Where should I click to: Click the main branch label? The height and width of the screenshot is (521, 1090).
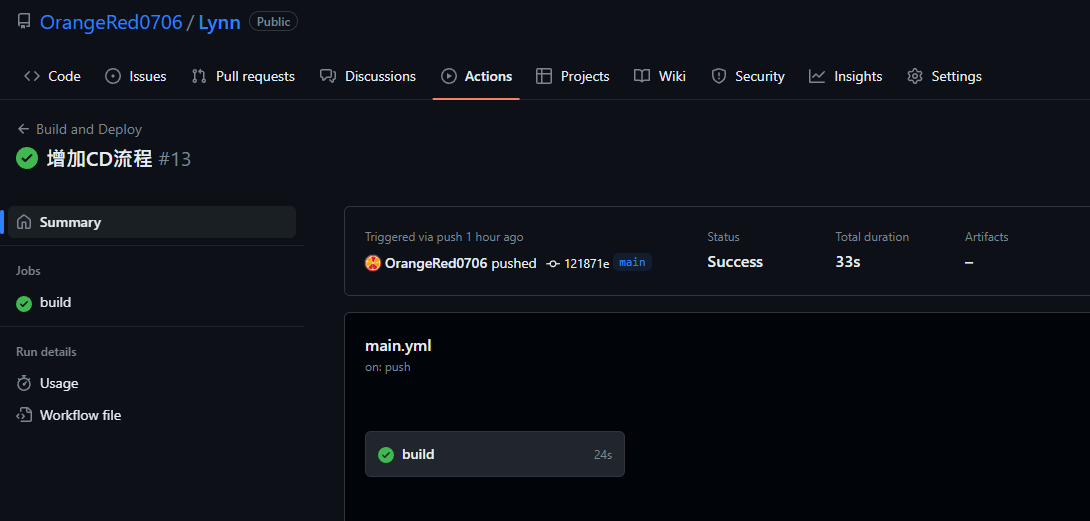coord(632,262)
